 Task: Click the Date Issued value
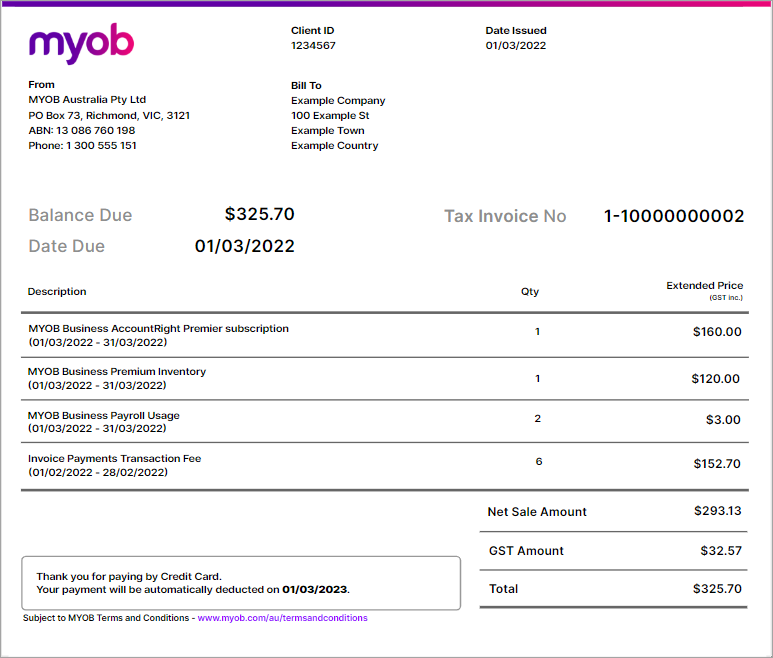(516, 46)
